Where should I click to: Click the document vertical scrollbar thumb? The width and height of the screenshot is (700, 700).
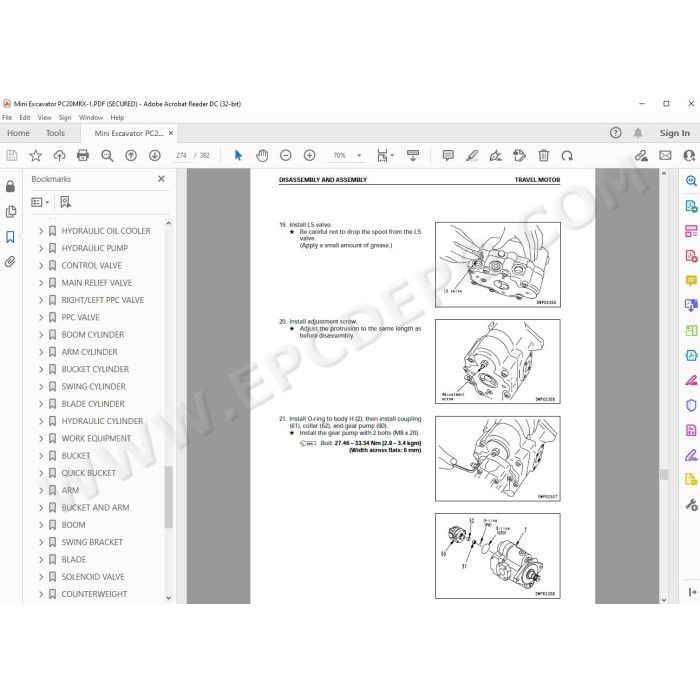click(664, 474)
